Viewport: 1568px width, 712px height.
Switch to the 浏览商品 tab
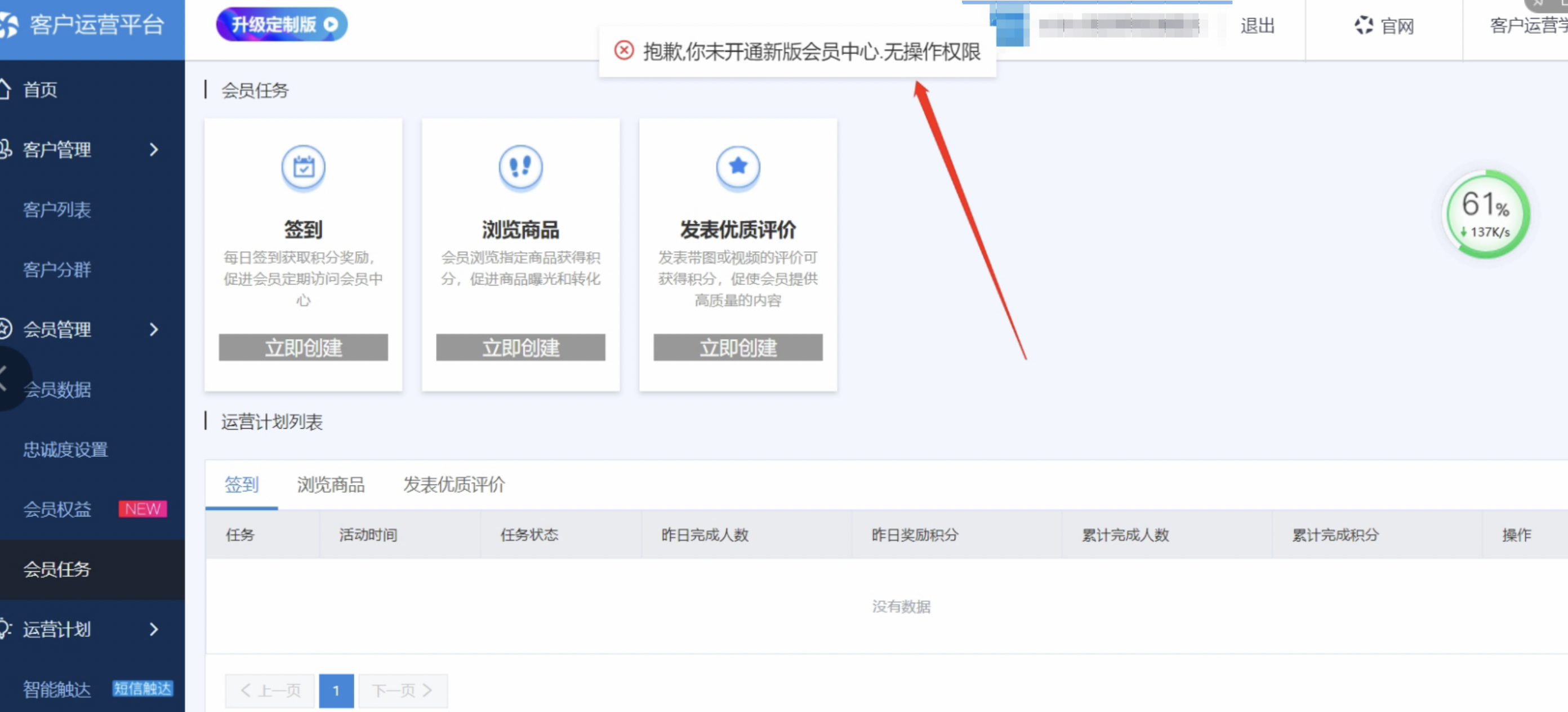click(331, 484)
